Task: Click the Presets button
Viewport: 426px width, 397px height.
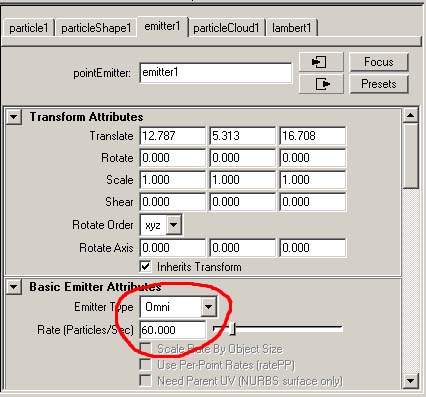Action: pyautogui.click(x=379, y=84)
